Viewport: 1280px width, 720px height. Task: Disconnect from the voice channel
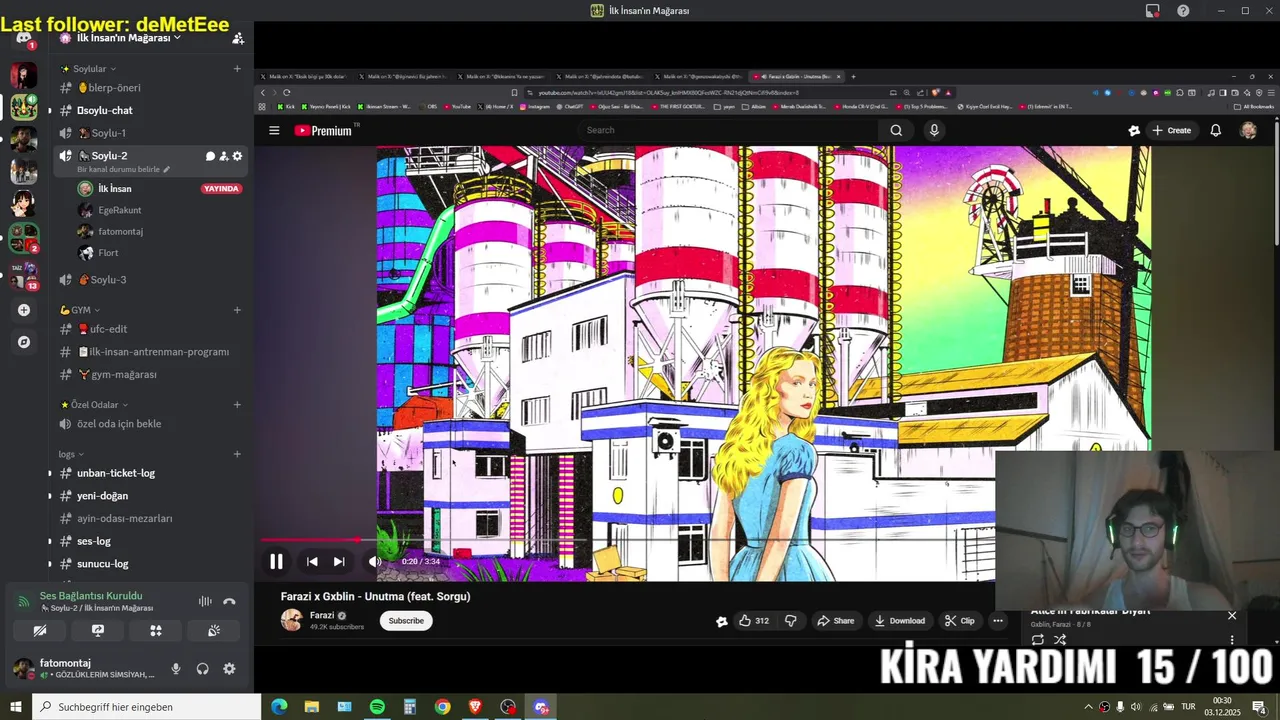pos(229,601)
